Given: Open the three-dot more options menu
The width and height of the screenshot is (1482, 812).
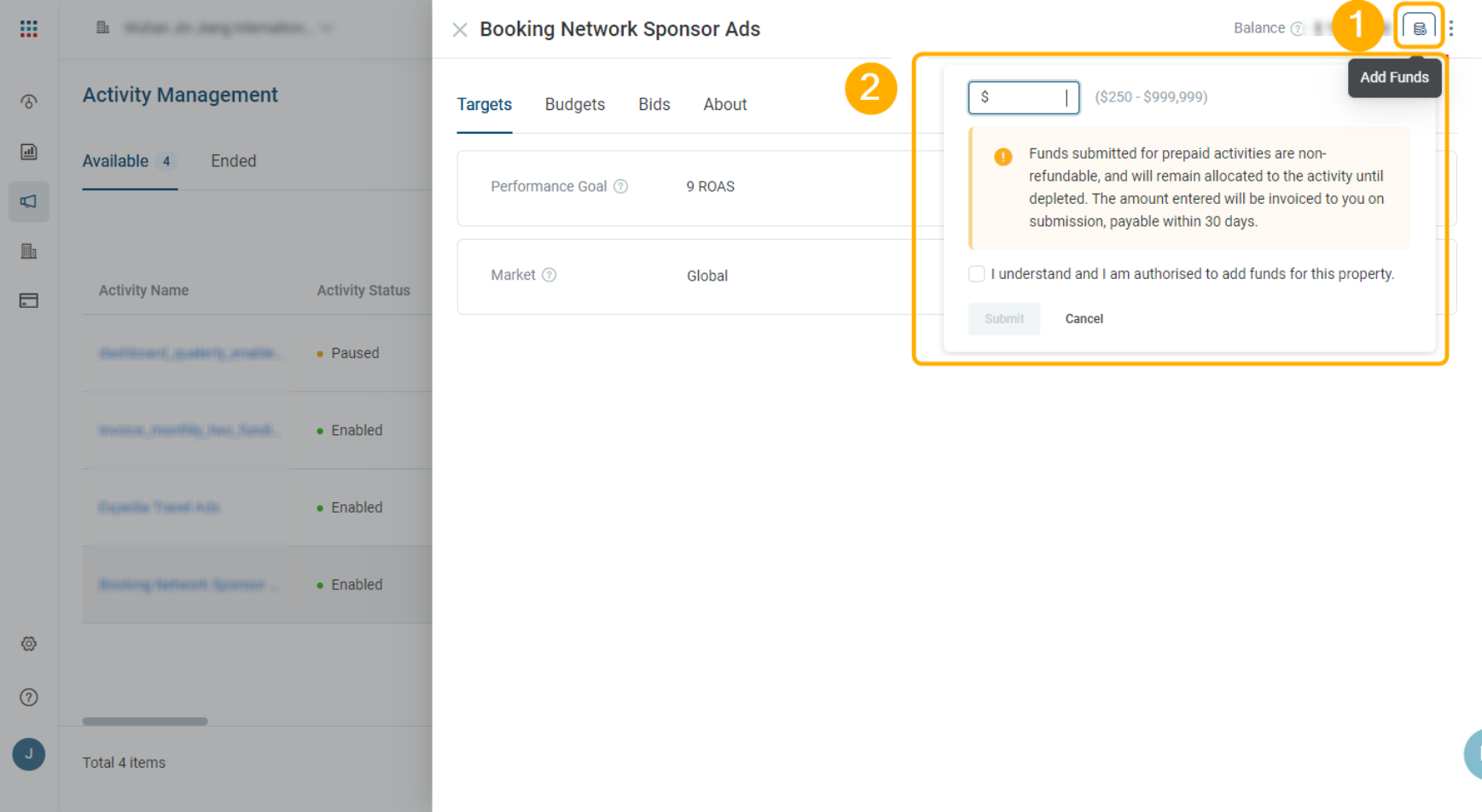Looking at the screenshot, I should click(x=1451, y=28).
